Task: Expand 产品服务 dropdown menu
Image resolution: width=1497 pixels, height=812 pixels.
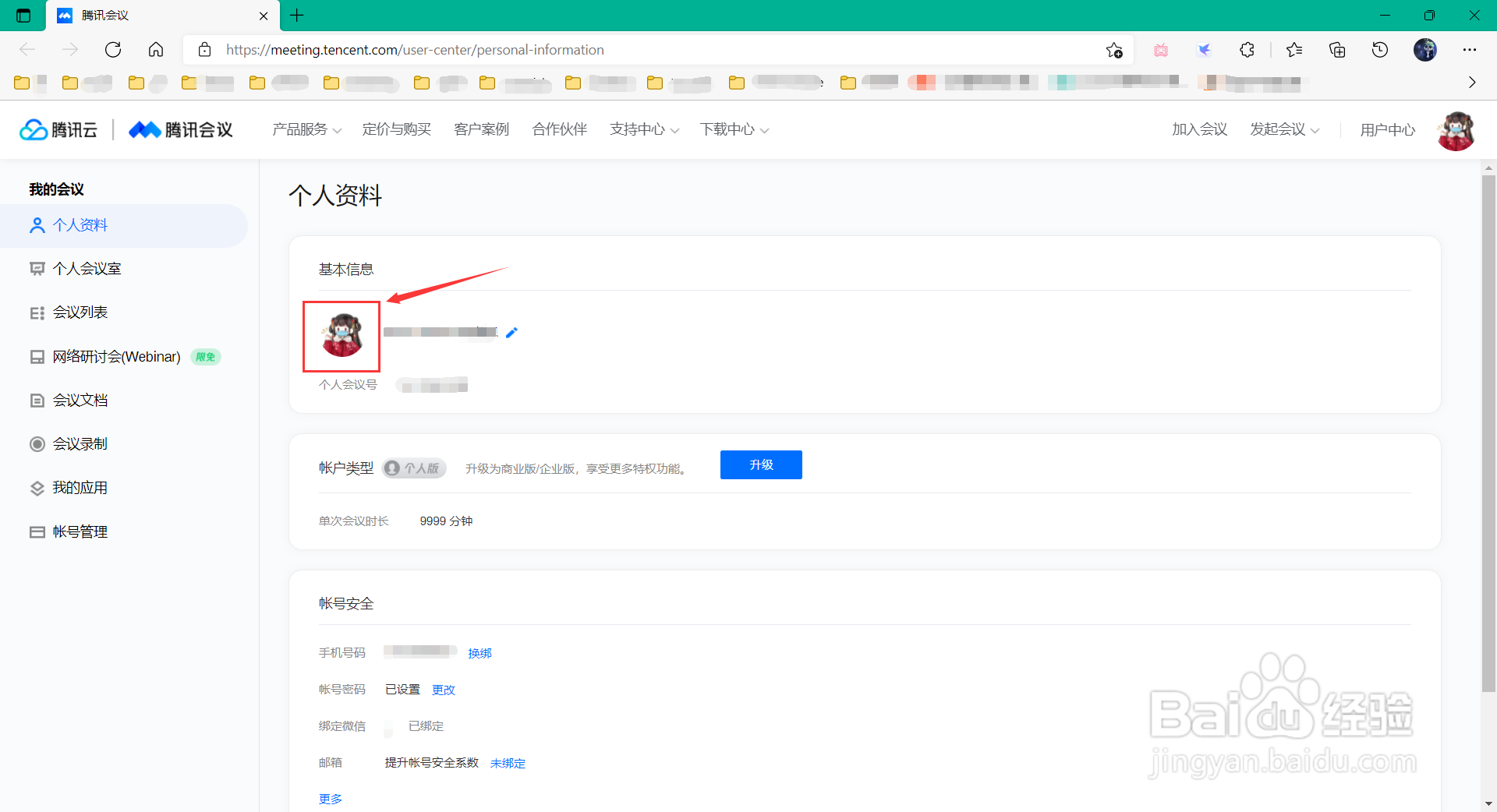Action: [x=306, y=129]
